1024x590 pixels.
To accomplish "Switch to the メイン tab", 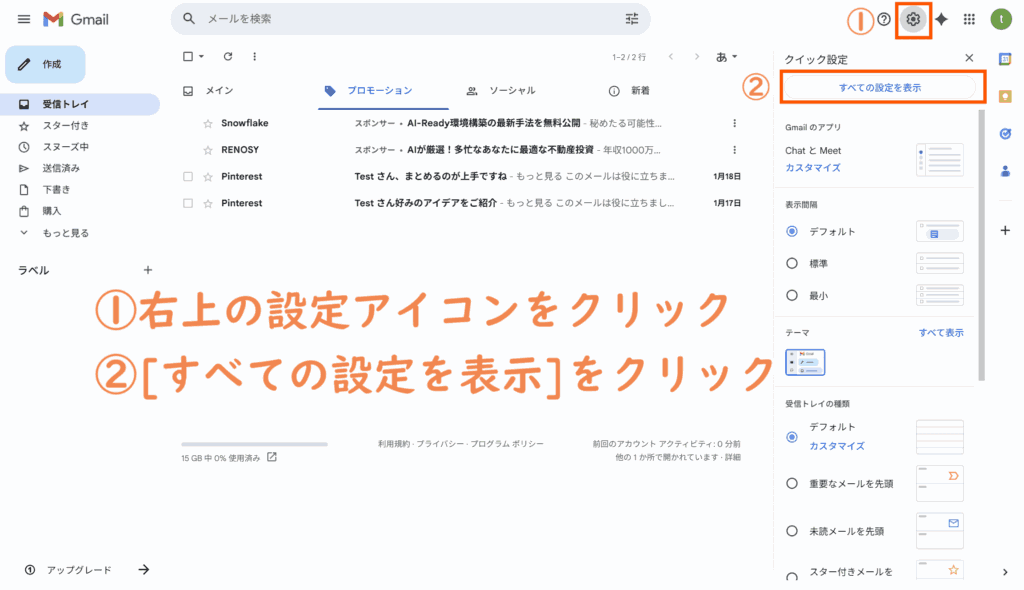I will click(x=218, y=91).
